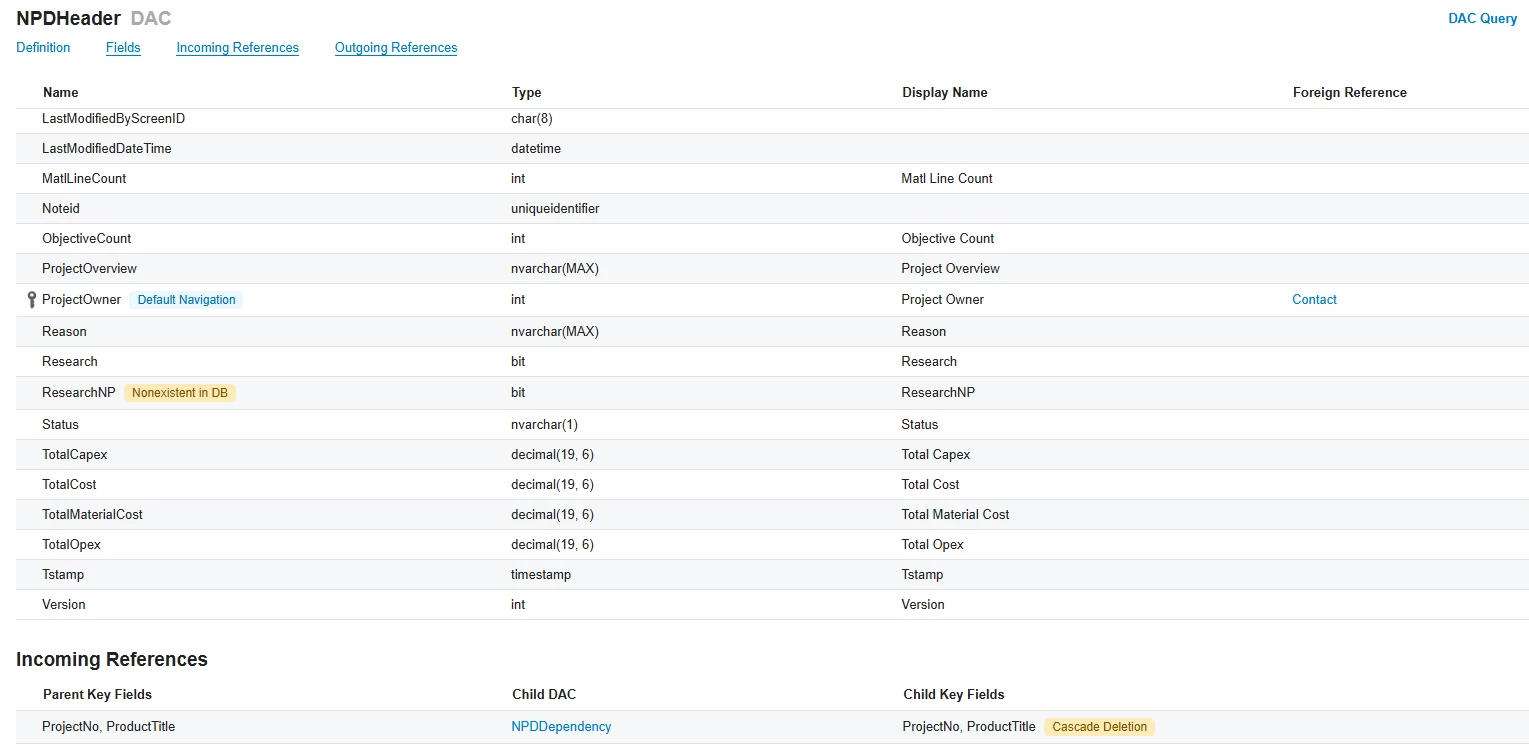This screenshot has width=1529, height=756.
Task: Open the Incoming References section
Action: pyautogui.click(x=237, y=47)
